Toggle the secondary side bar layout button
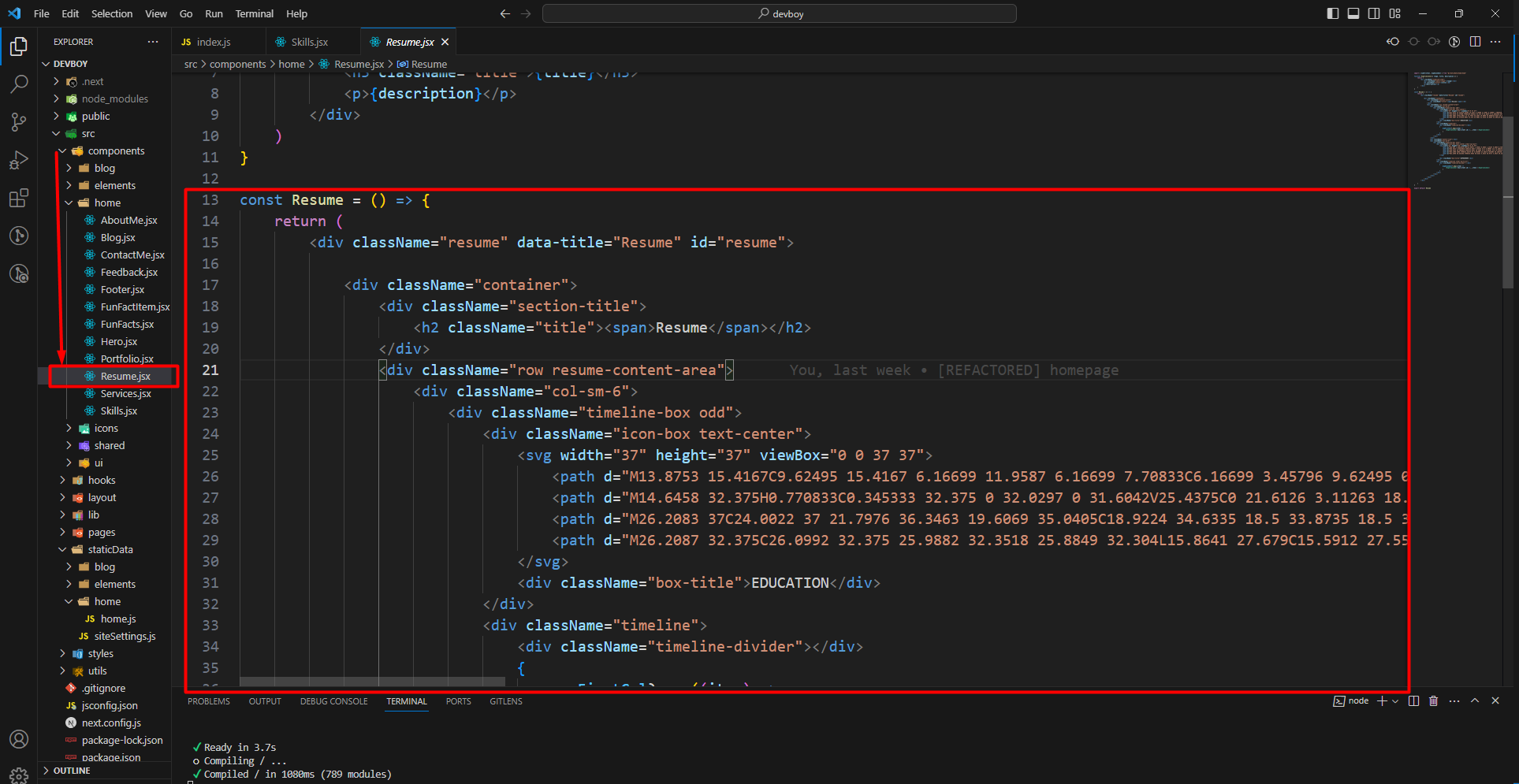Image resolution: width=1519 pixels, height=784 pixels. tap(1374, 13)
